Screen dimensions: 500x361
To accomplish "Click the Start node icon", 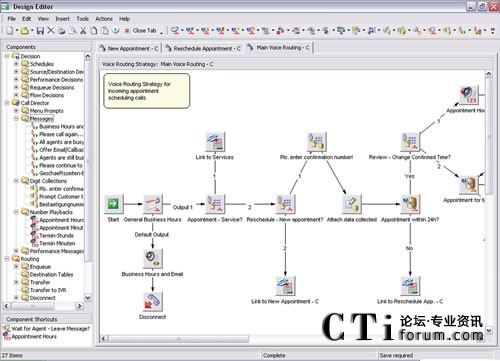I will 114,203.
